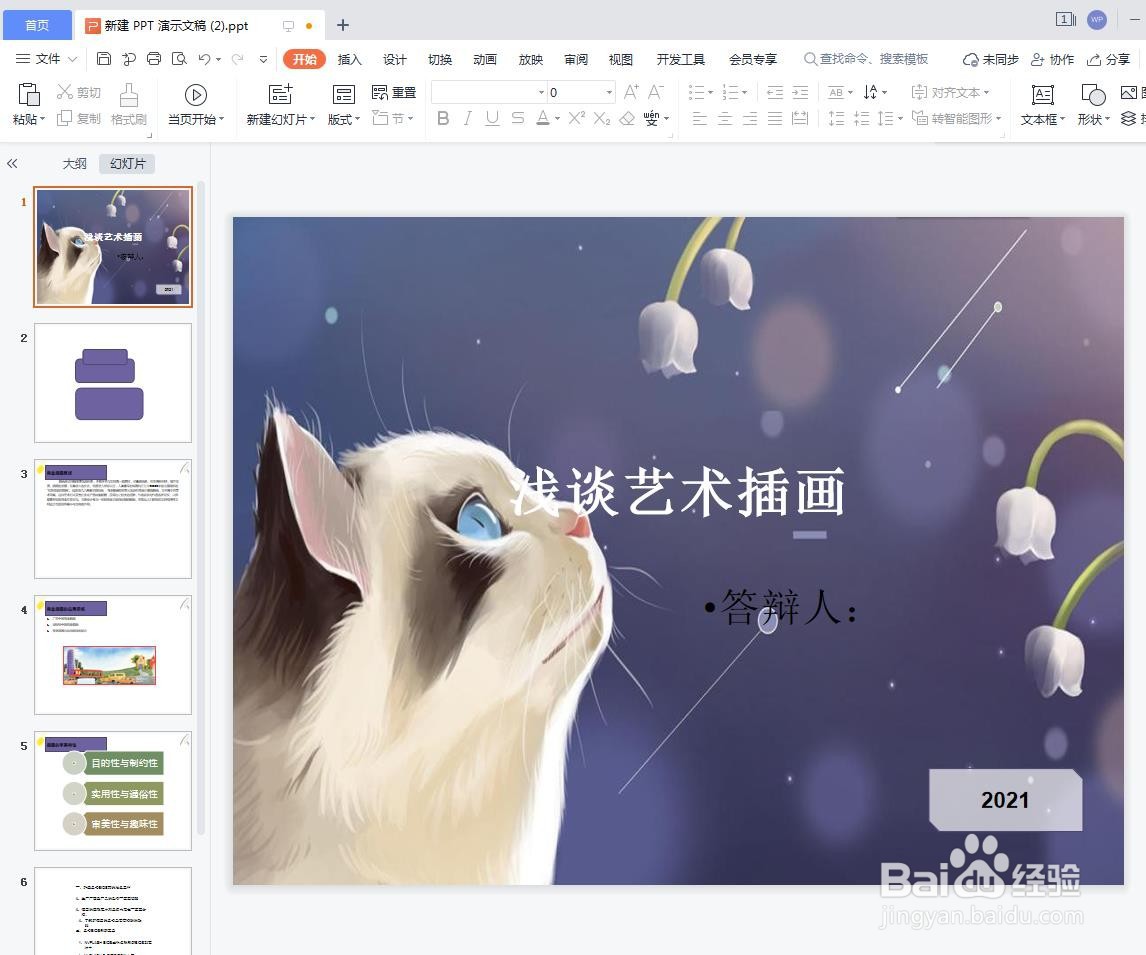The width and height of the screenshot is (1146, 955).
Task: Open Align Text (对齐文本) dropdown
Action: point(950,92)
